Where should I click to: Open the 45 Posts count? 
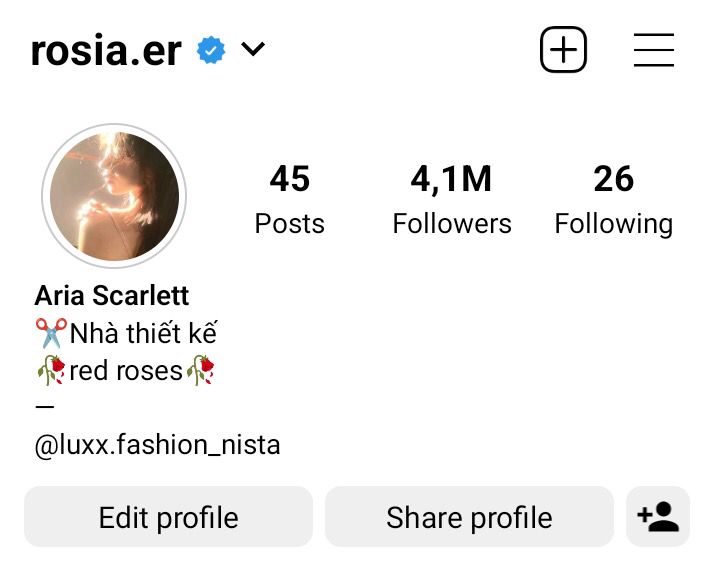[x=290, y=199]
